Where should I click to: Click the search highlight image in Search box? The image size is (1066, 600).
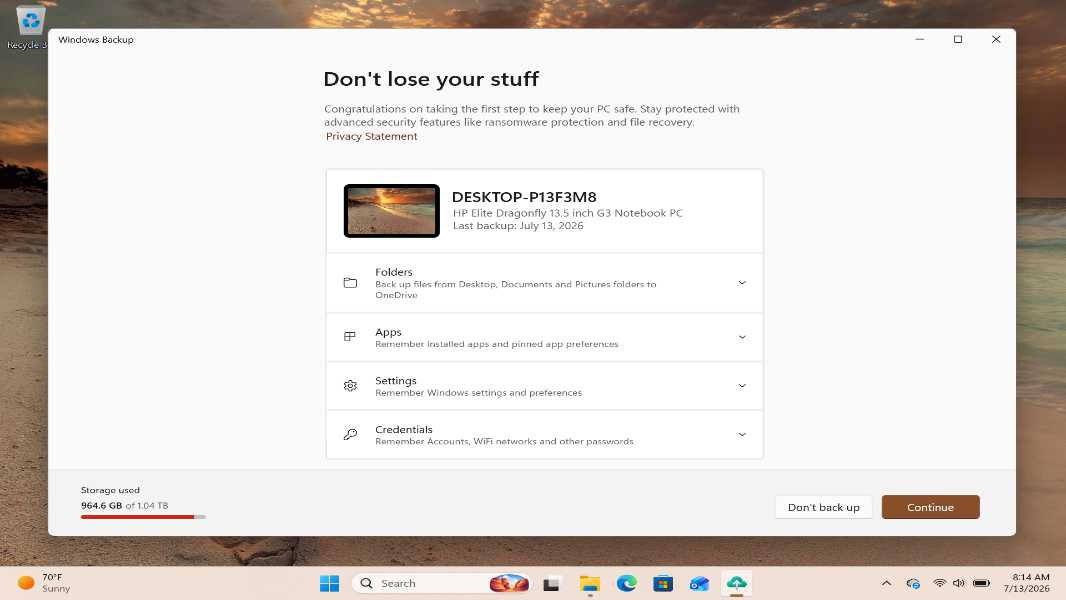point(509,583)
